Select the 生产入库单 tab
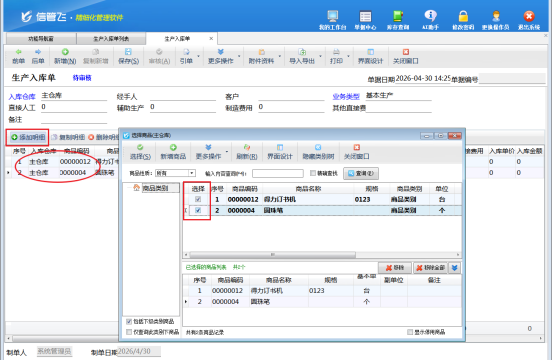 [177, 39]
